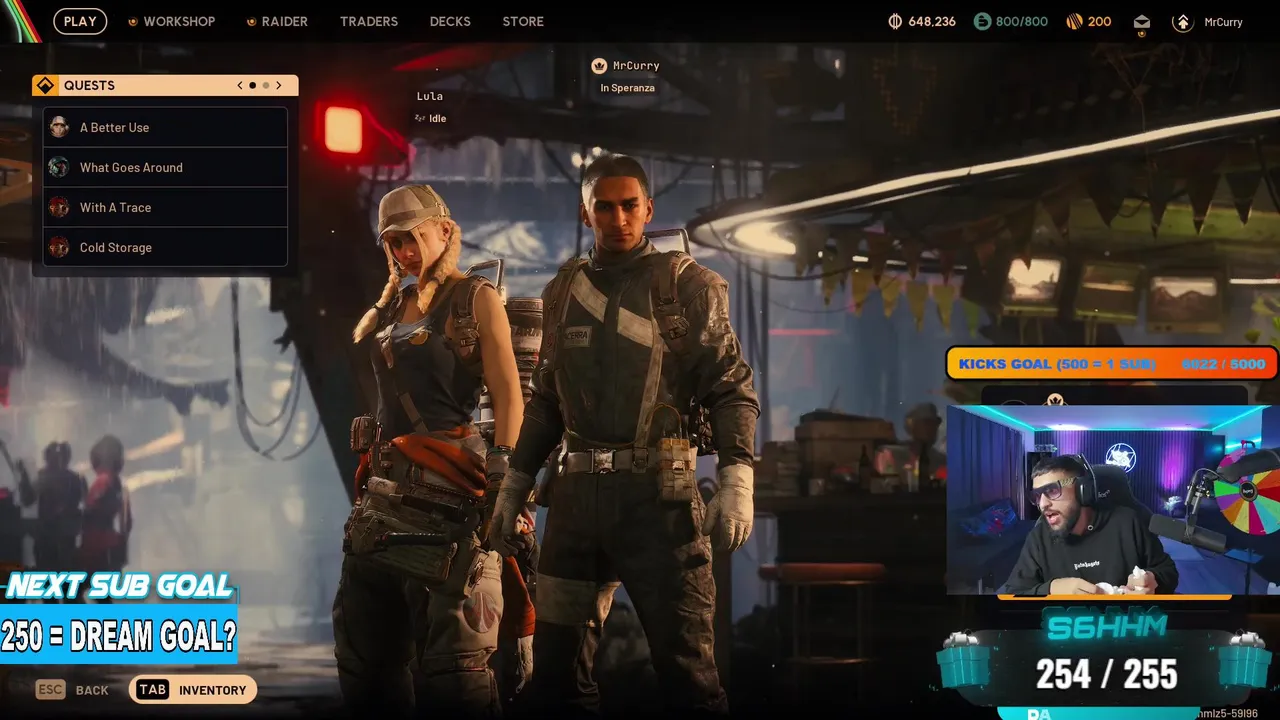Open the Cold Storage quest
Screen dimensions: 1280x720
(165, 247)
